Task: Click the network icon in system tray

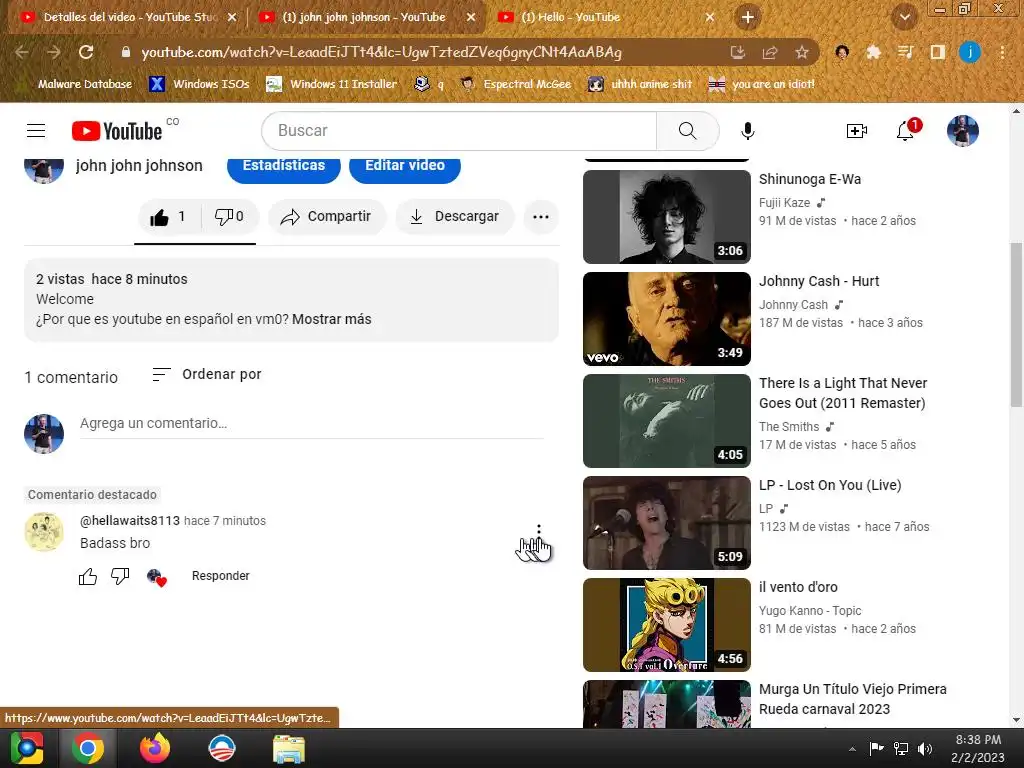Action: (901, 748)
